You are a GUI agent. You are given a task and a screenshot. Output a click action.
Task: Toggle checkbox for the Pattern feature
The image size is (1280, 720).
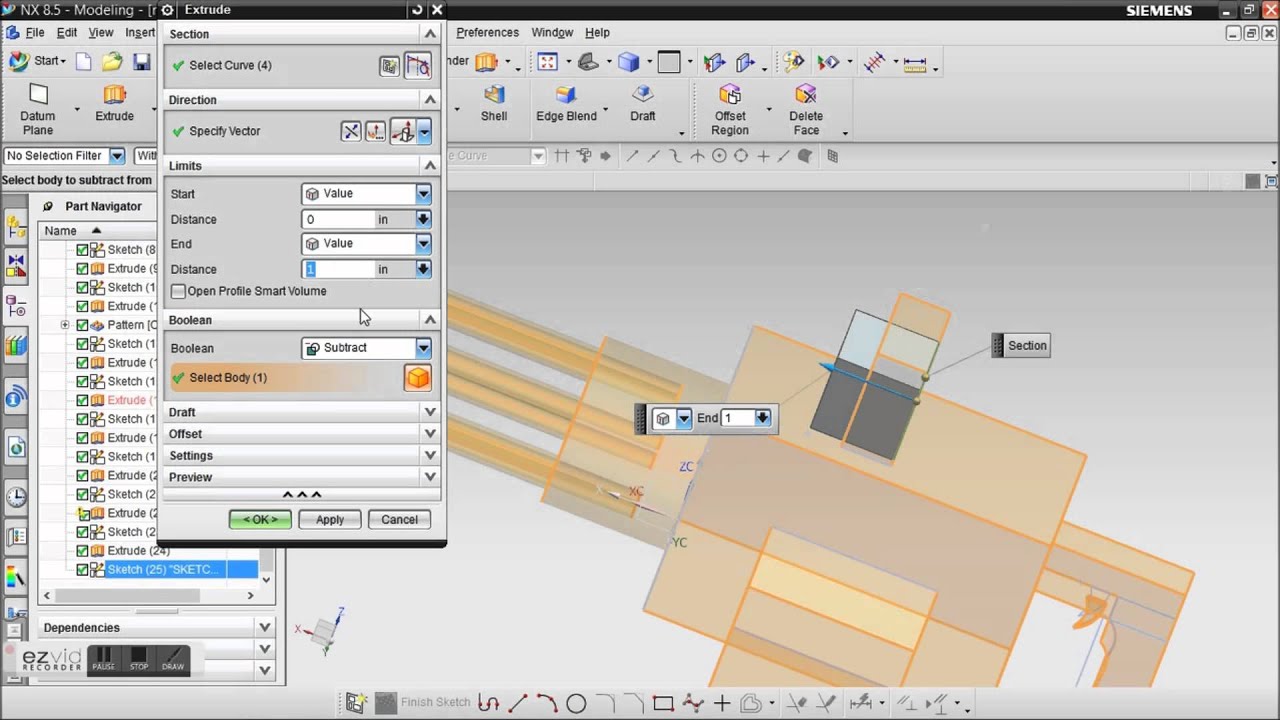point(83,325)
